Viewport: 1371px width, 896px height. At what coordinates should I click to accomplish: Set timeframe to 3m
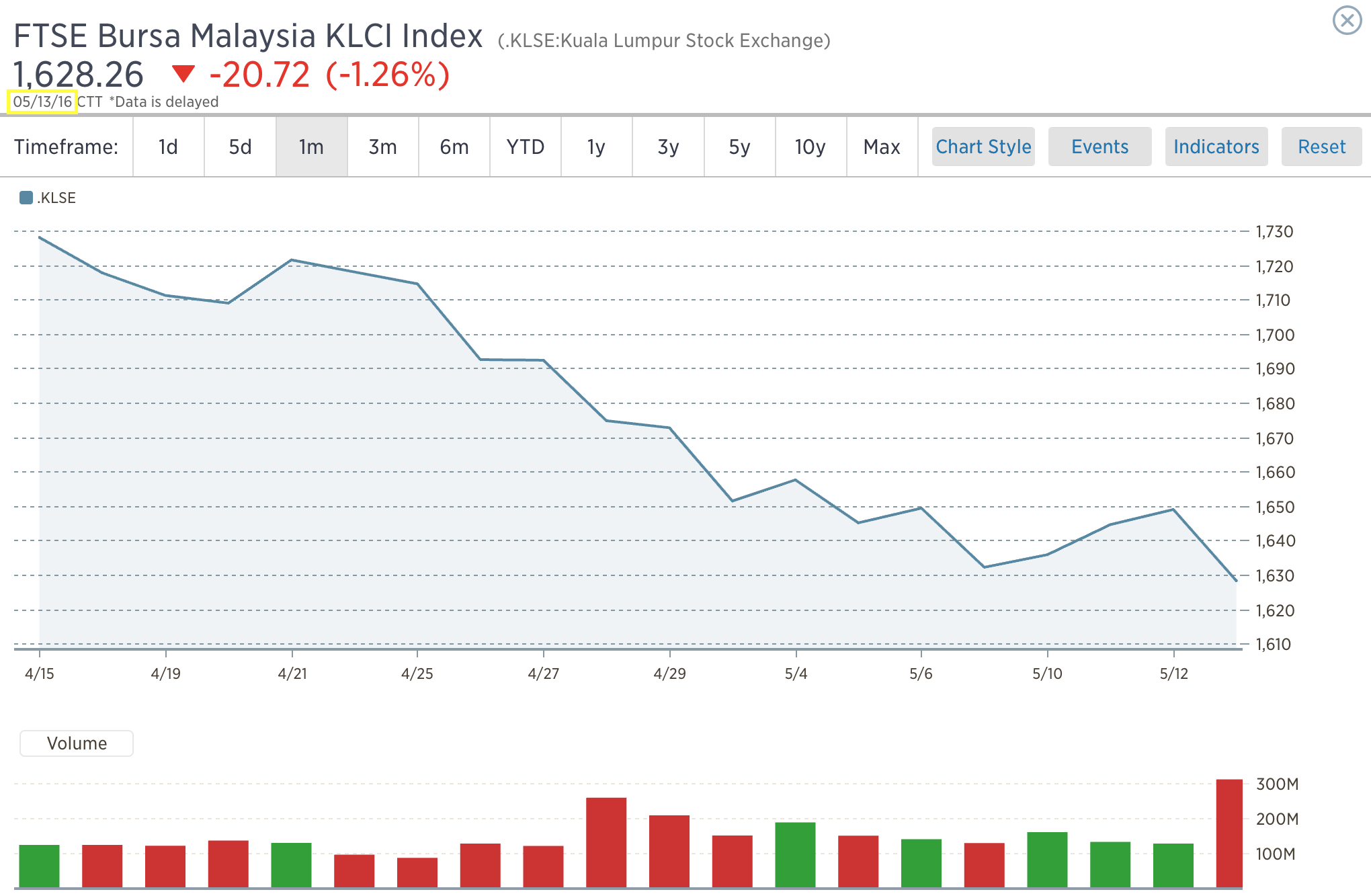[x=382, y=147]
